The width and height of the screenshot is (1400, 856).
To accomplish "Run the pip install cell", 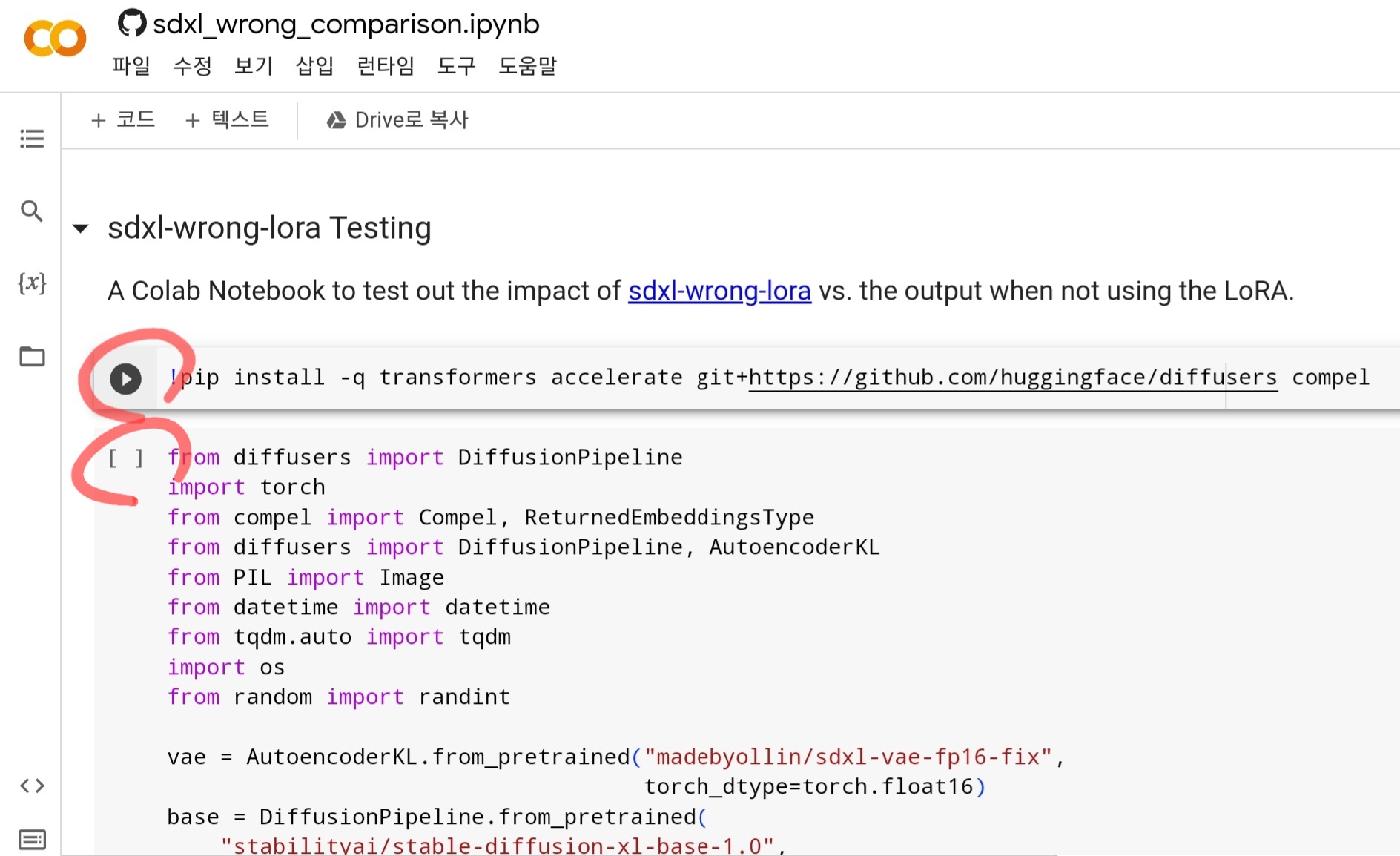I will pos(125,378).
